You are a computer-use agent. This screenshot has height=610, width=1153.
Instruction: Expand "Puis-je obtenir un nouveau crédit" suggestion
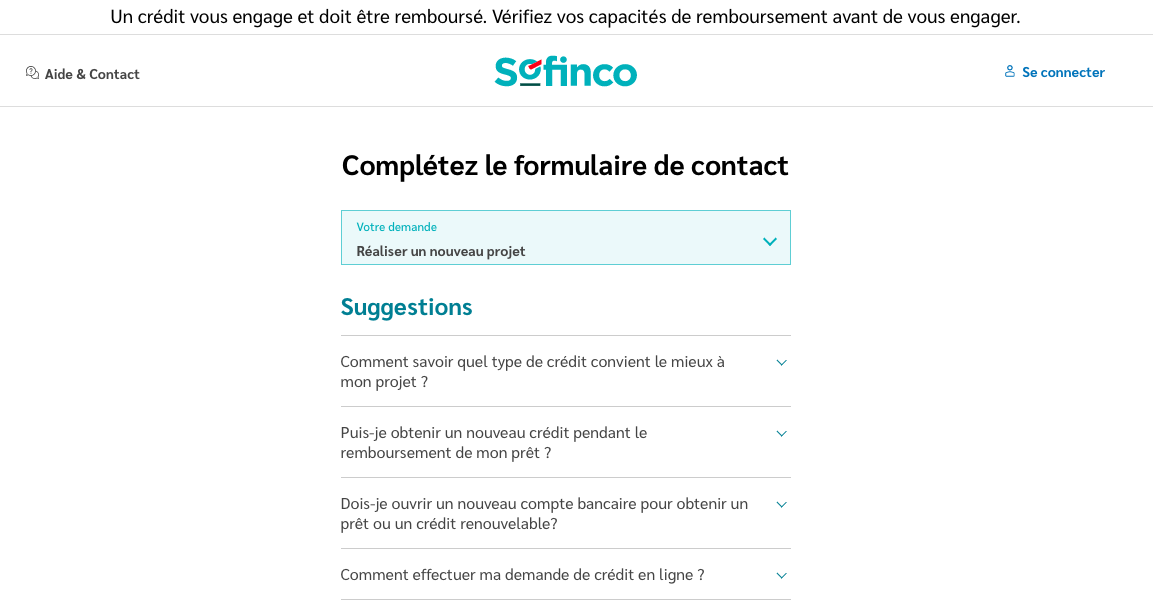[x=494, y=442]
